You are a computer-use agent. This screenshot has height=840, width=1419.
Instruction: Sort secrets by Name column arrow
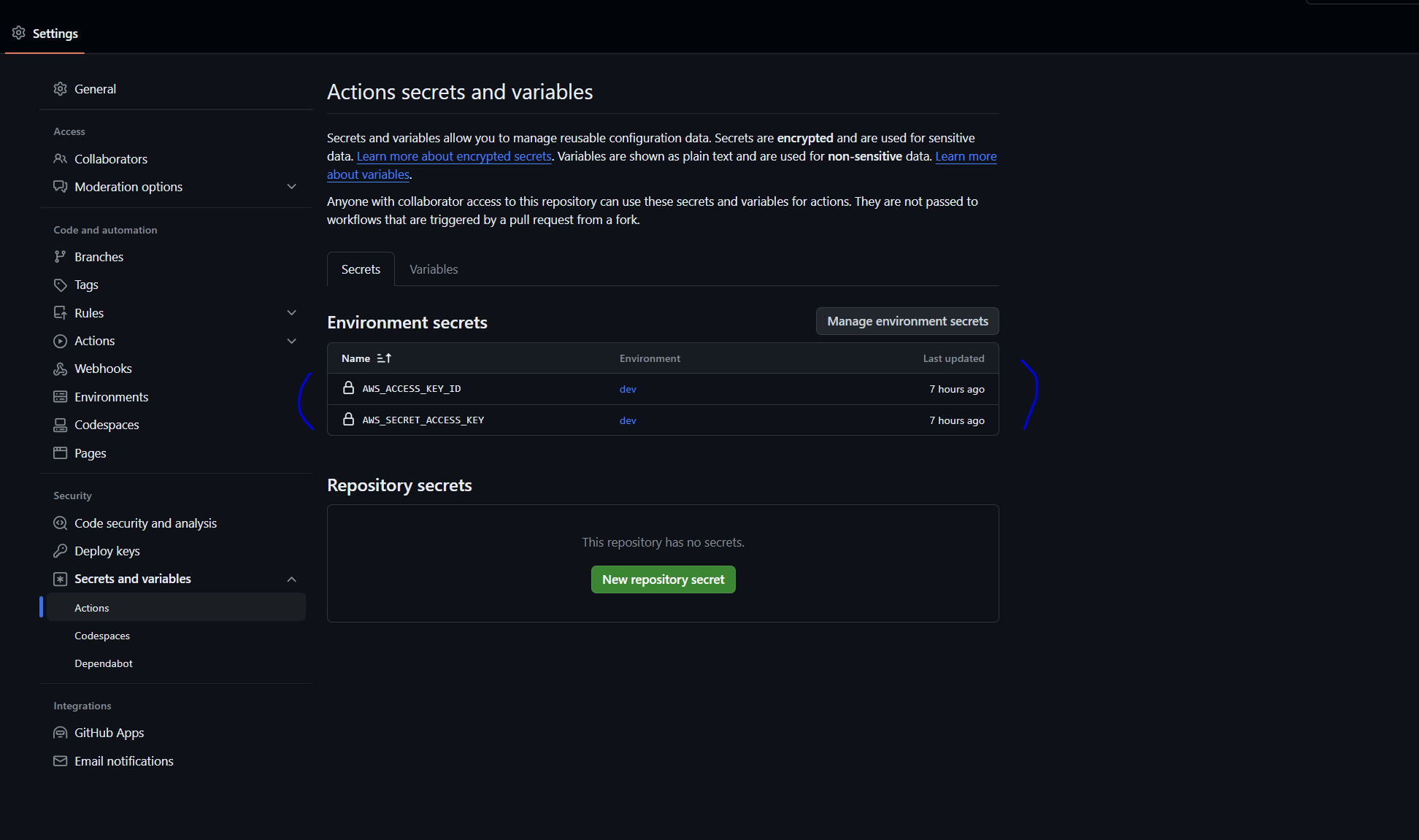click(384, 358)
